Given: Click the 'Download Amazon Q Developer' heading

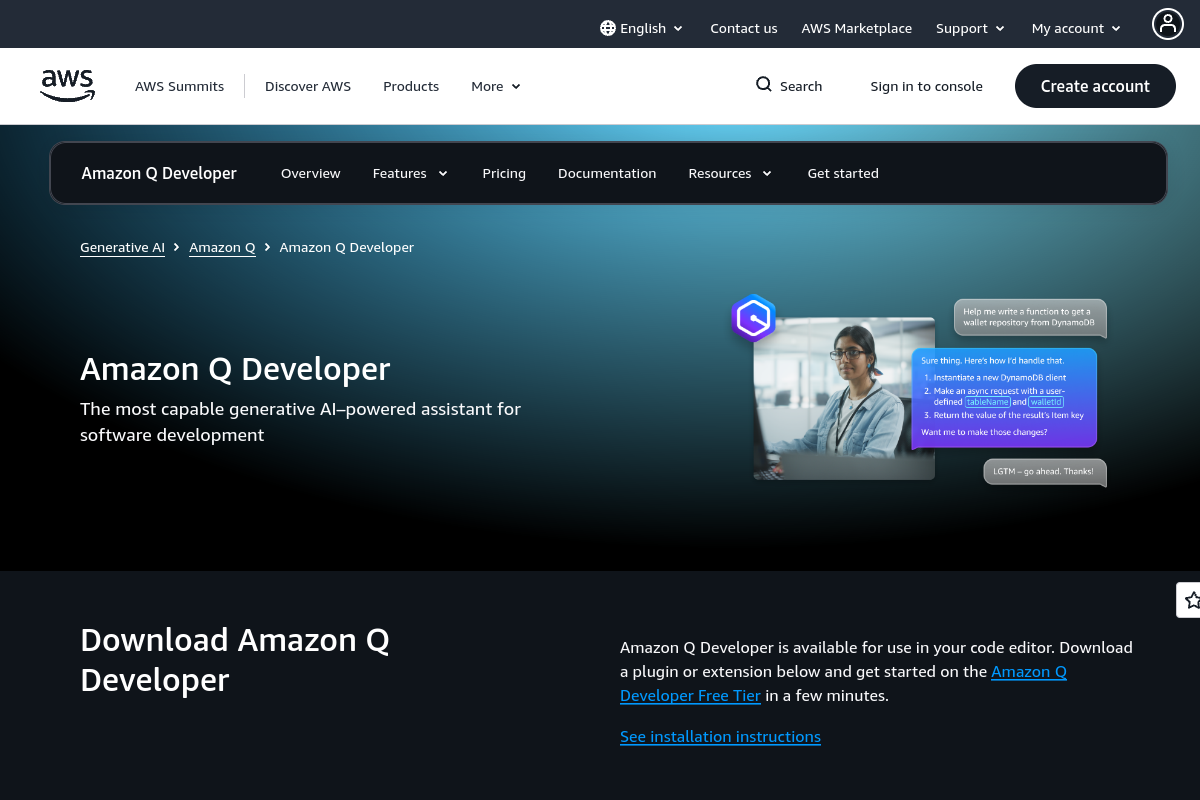Looking at the screenshot, I should tap(235, 660).
